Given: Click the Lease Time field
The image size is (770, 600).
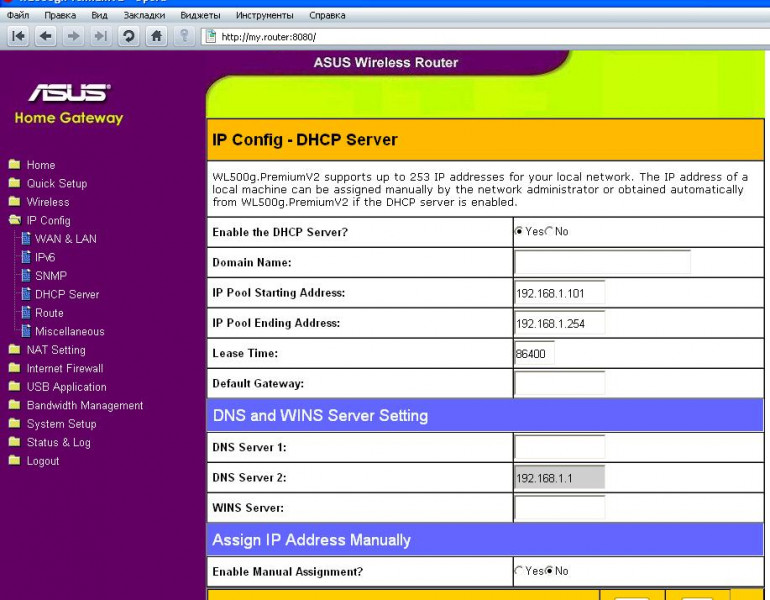Looking at the screenshot, I should point(534,353).
